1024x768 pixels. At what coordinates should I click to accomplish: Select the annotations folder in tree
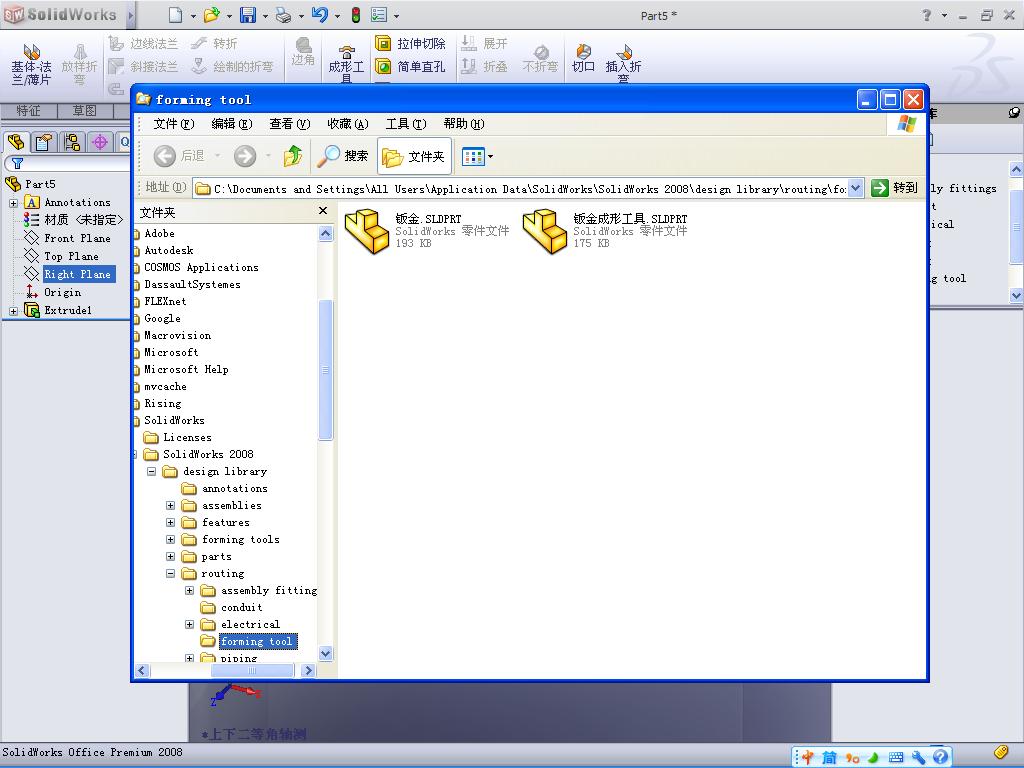click(x=225, y=488)
